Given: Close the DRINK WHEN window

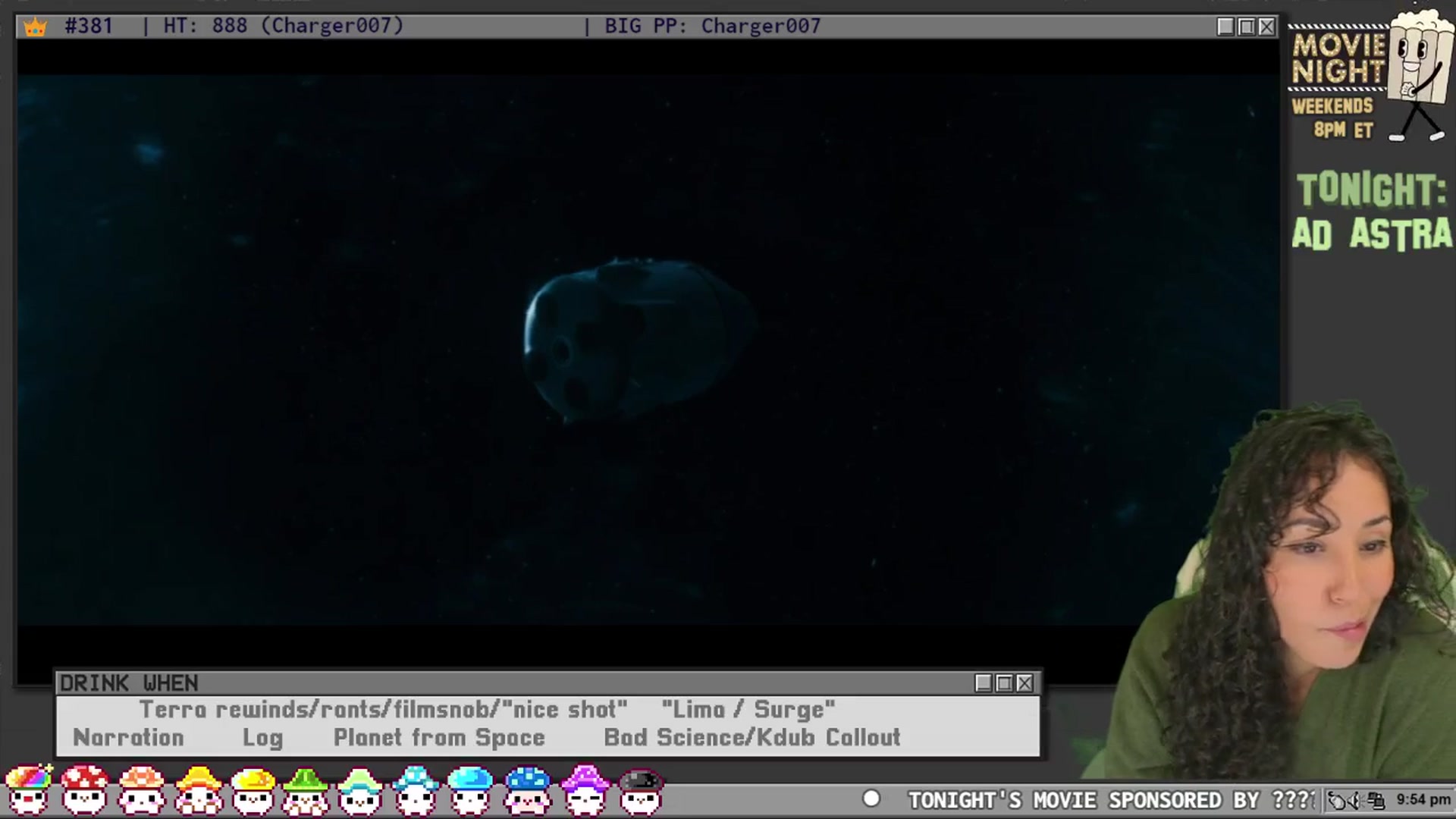Looking at the screenshot, I should point(1025,683).
